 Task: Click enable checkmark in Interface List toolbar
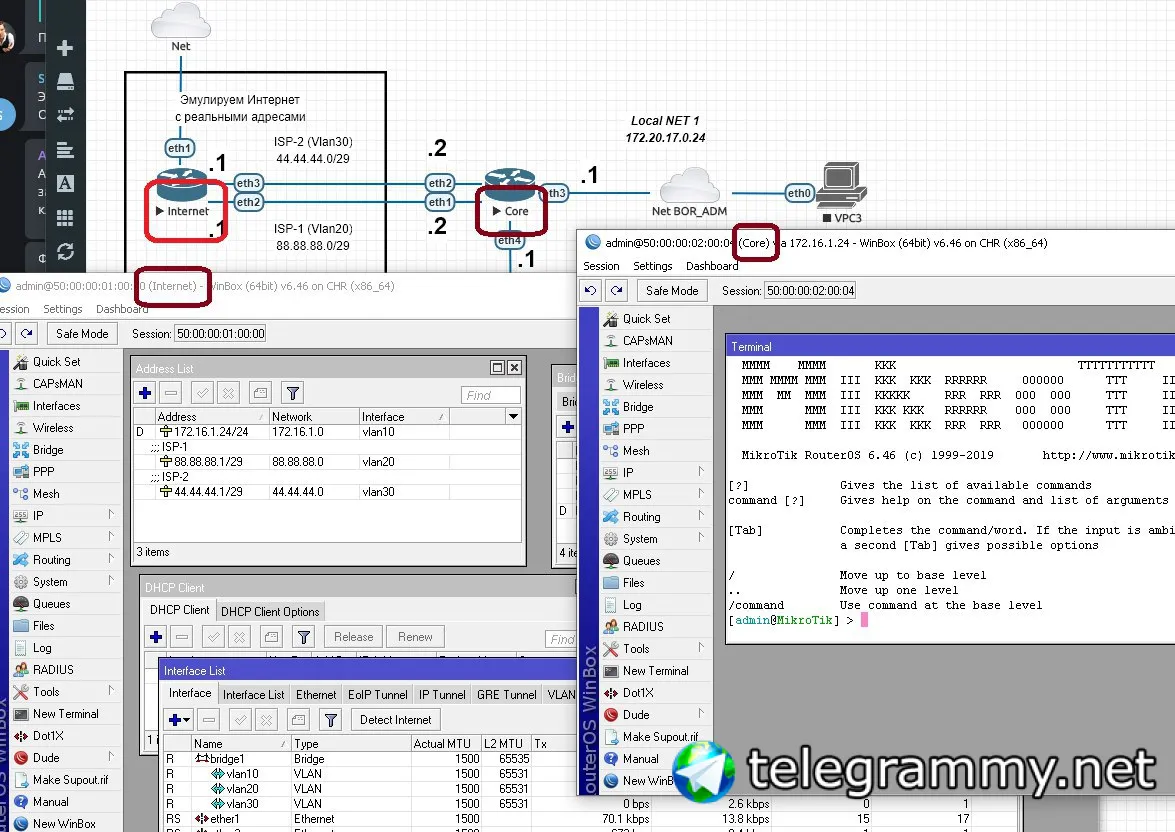click(241, 720)
